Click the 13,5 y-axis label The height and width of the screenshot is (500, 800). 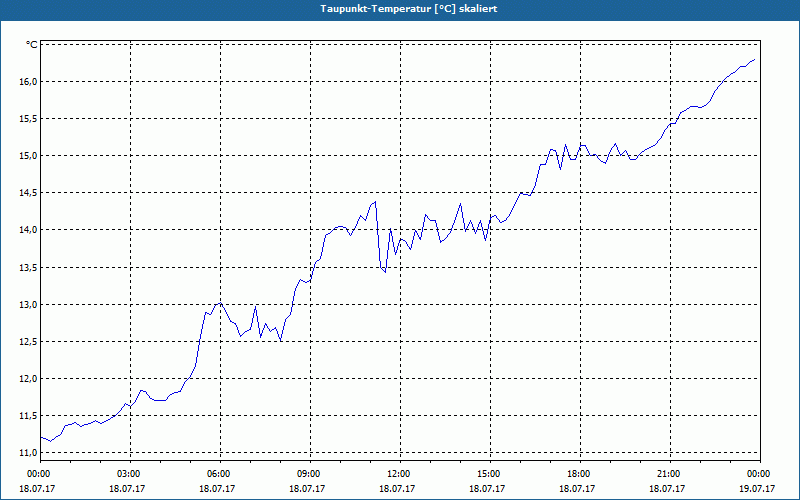point(28,267)
